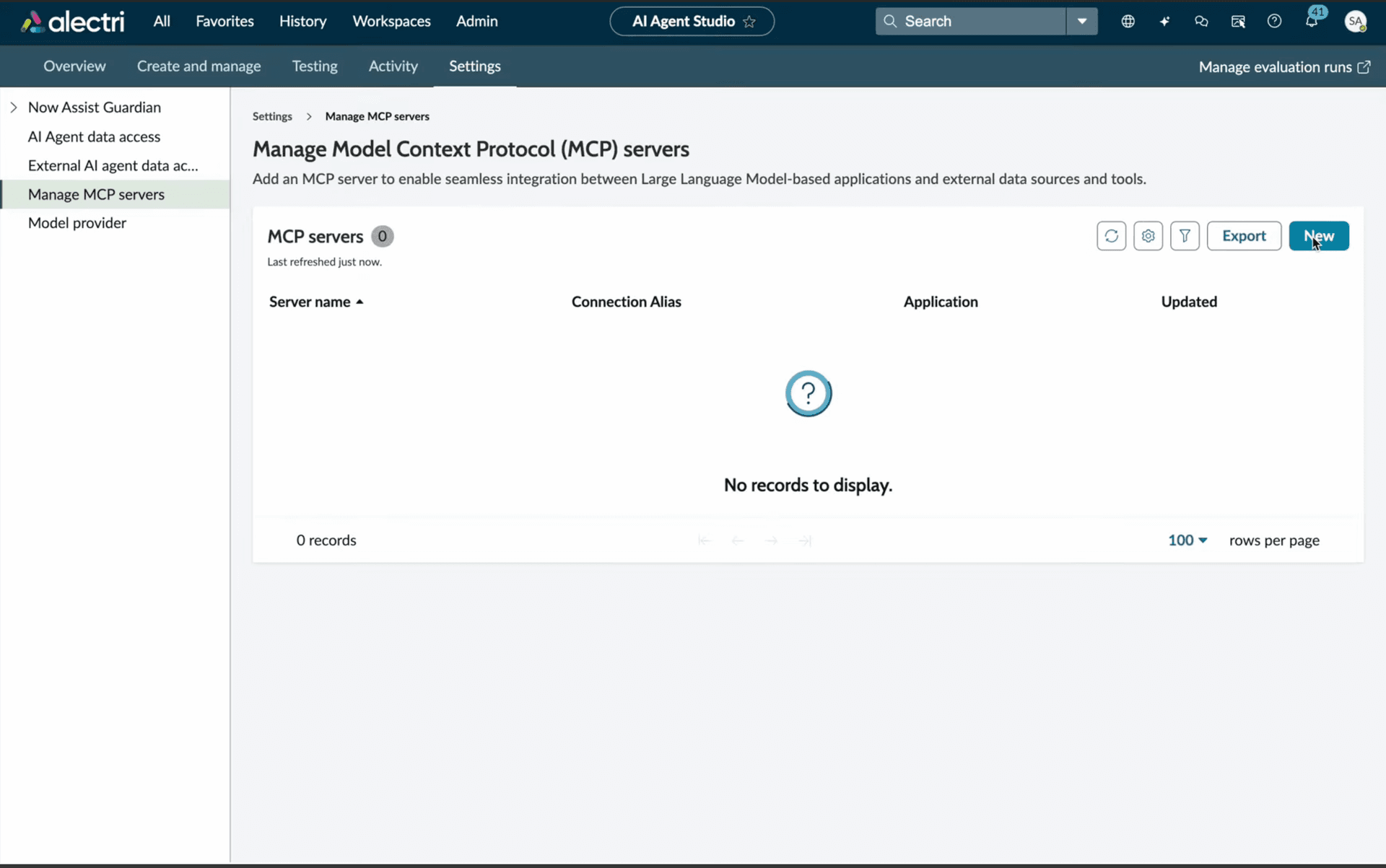Favorite AI Agent Studio using the star
Viewport: 1386px width, 868px height.
[x=749, y=22]
